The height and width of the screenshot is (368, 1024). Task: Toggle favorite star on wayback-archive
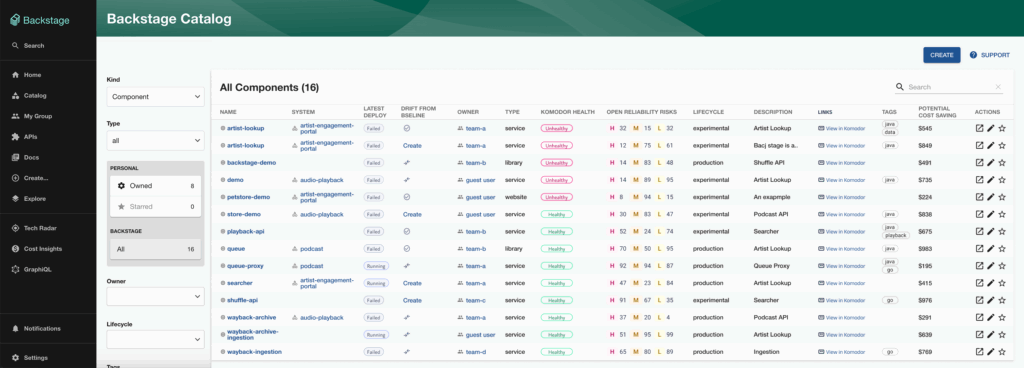tap(1002, 317)
